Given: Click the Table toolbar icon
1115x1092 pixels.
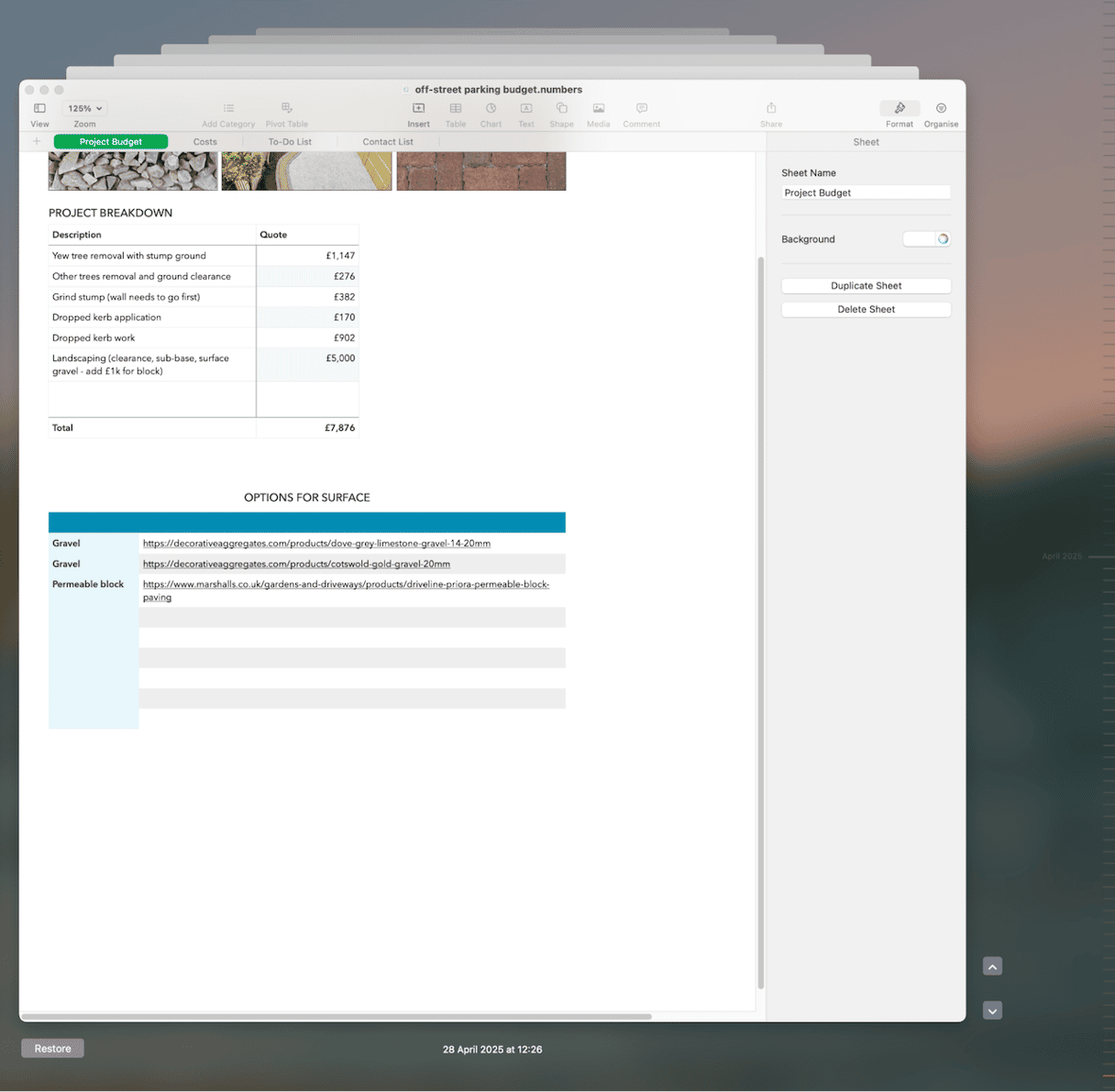Looking at the screenshot, I should [x=456, y=108].
